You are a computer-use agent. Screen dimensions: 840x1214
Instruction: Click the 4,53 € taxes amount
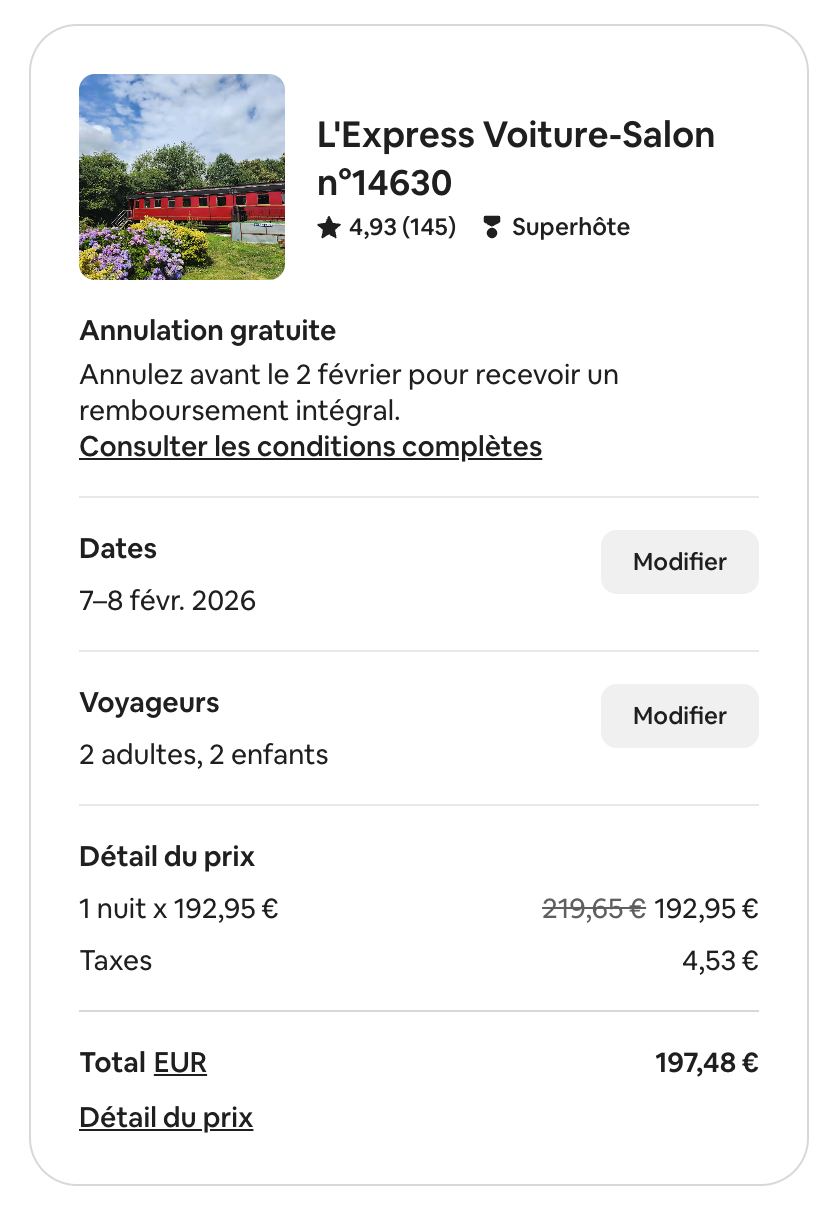coord(719,961)
